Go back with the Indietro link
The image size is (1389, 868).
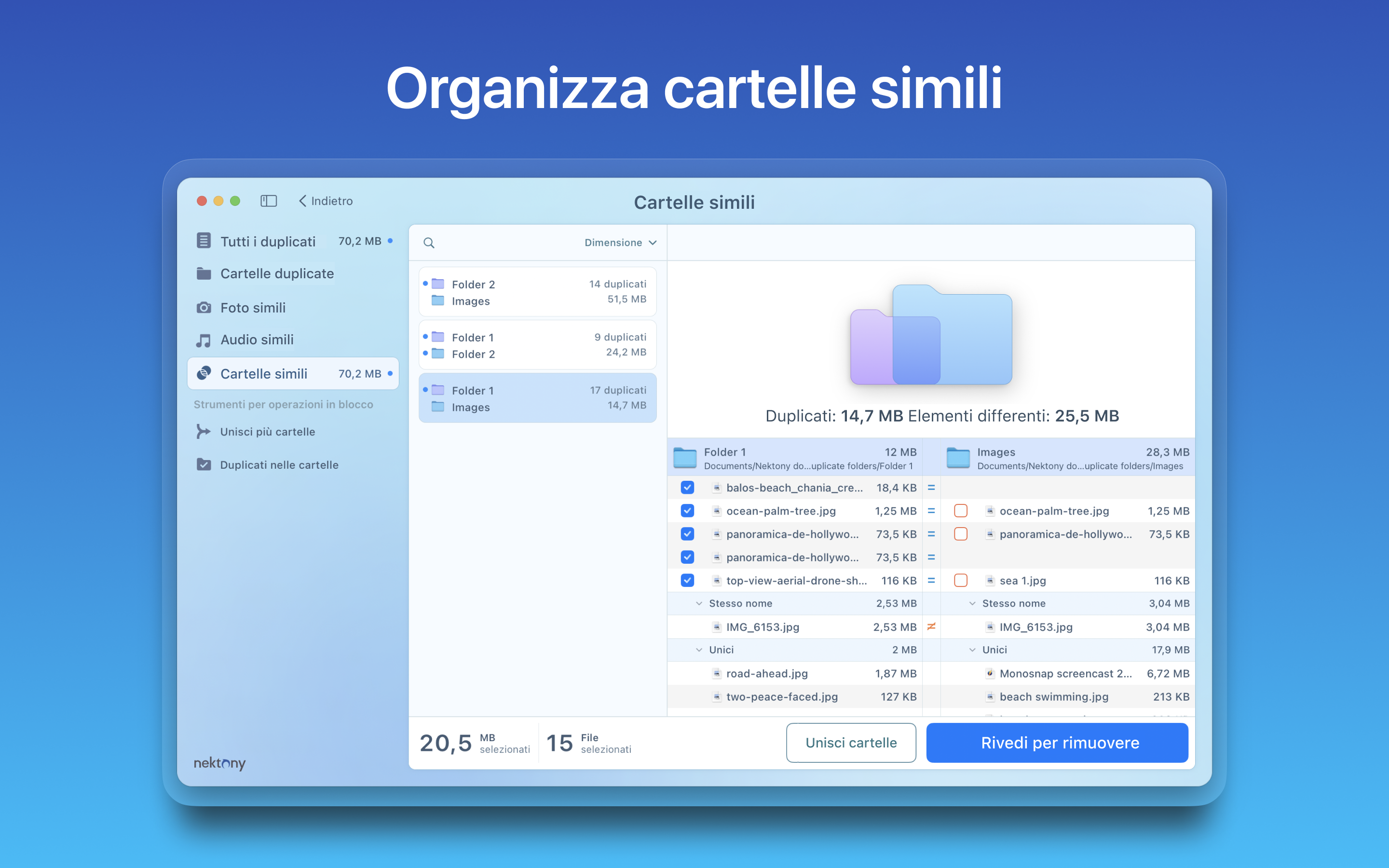[x=326, y=201]
